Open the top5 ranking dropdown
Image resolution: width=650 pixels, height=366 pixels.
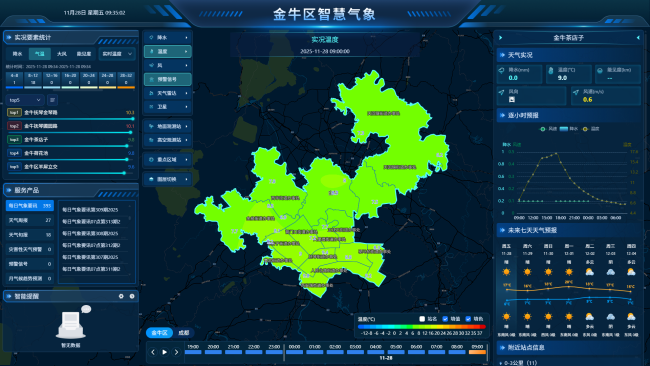(x=25, y=100)
